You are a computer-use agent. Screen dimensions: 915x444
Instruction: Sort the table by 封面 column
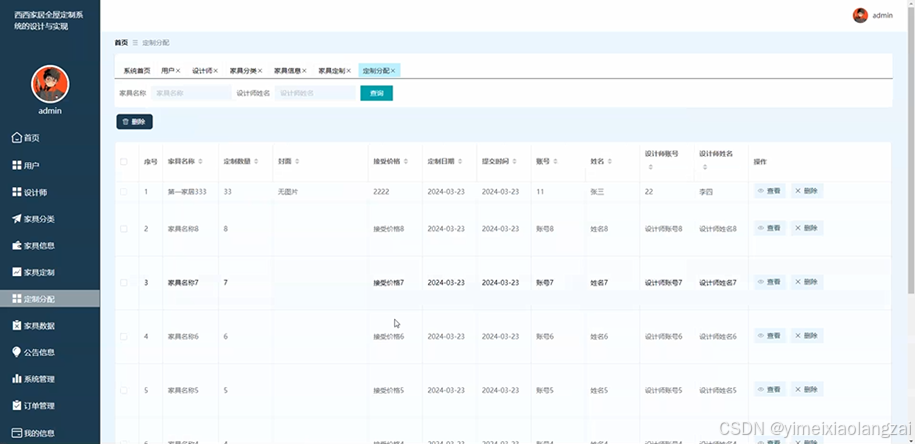(x=297, y=161)
